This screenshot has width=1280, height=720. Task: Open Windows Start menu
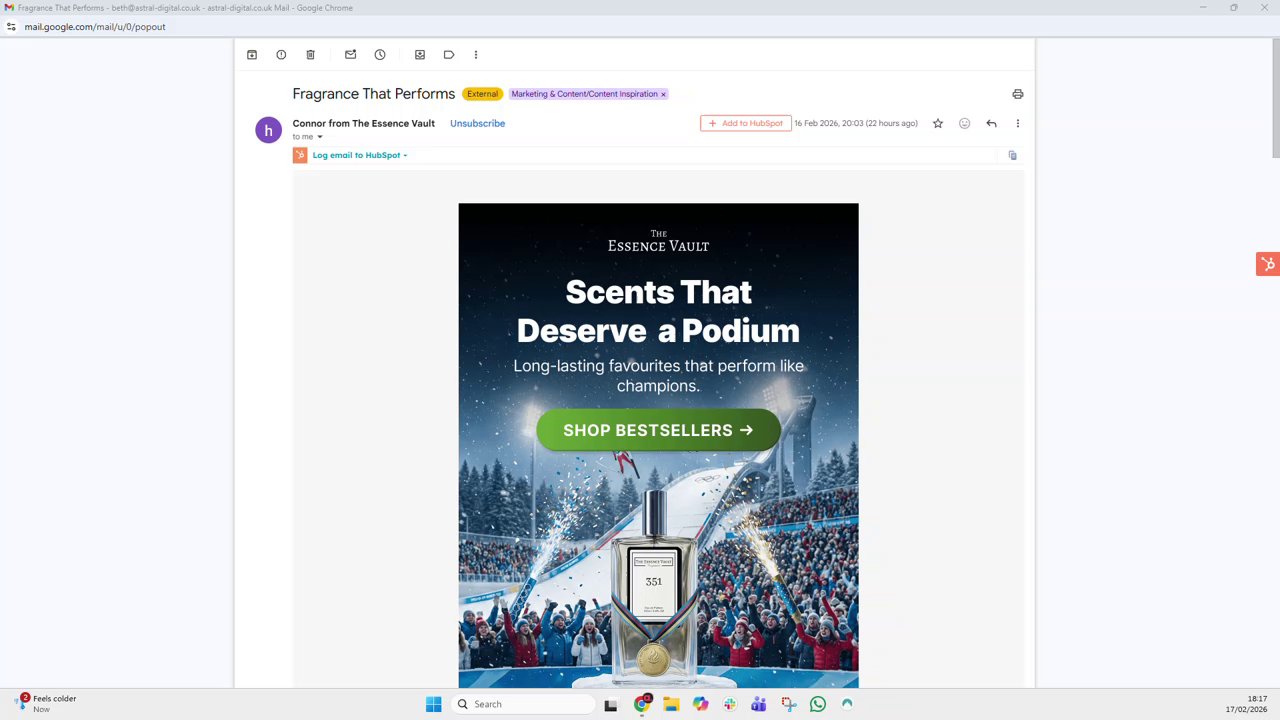[433, 704]
